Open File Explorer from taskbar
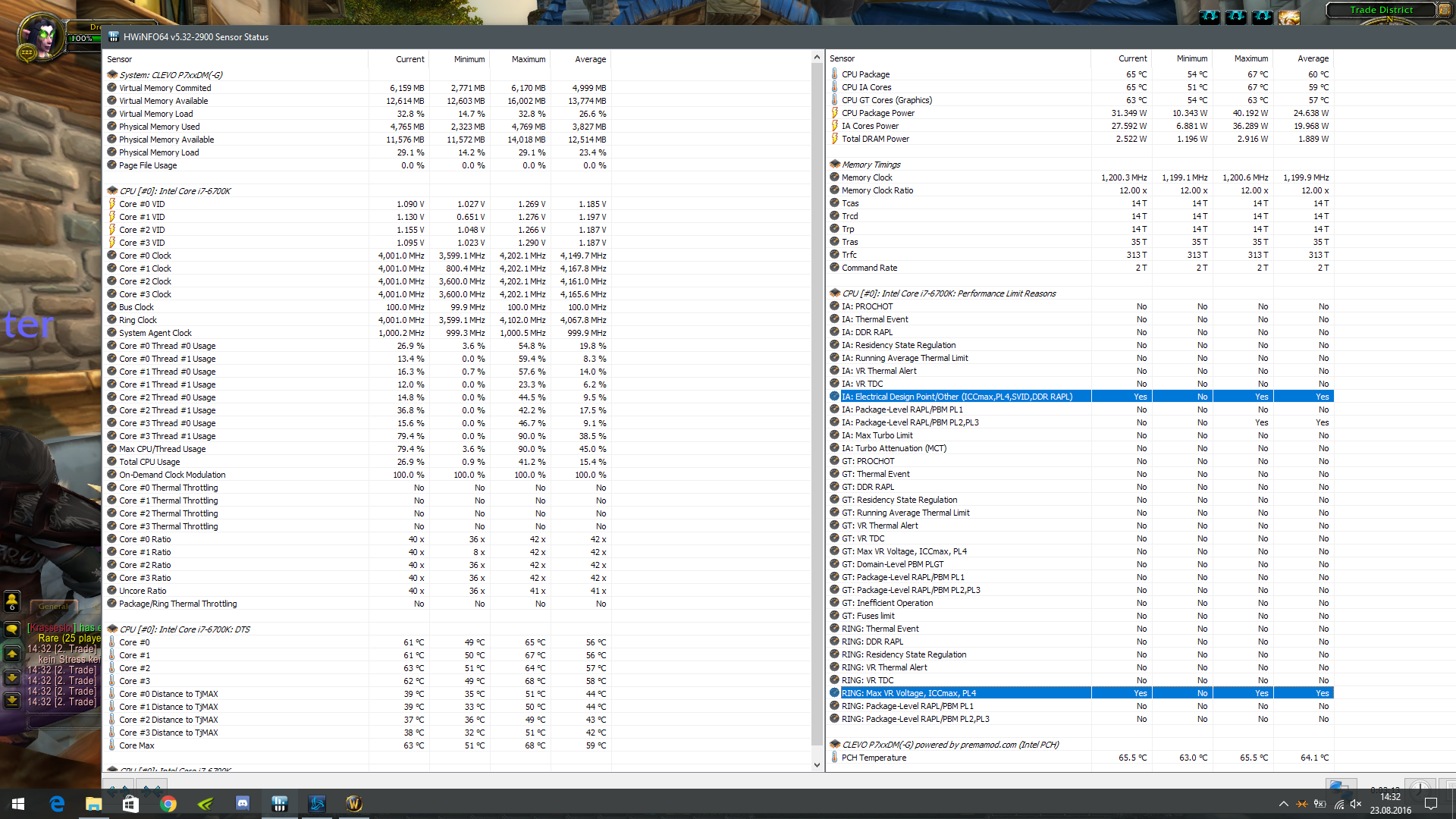Image resolution: width=1456 pixels, height=819 pixels. [93, 804]
